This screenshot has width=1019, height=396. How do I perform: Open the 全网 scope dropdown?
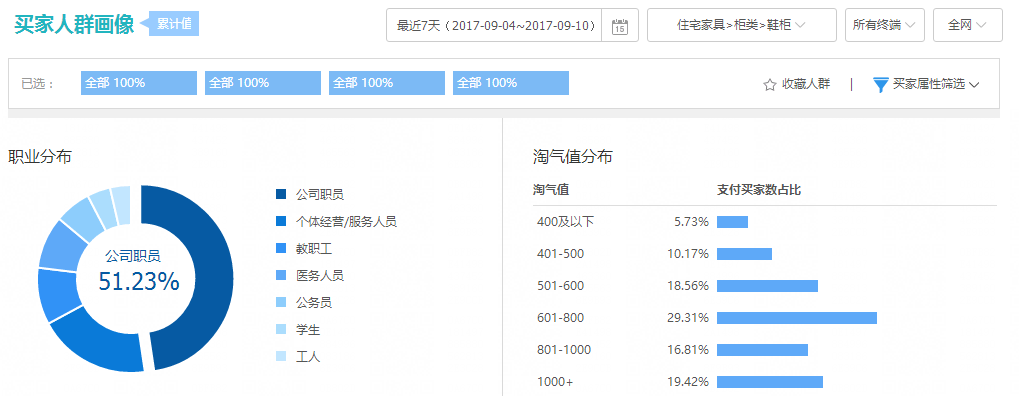tap(967, 25)
